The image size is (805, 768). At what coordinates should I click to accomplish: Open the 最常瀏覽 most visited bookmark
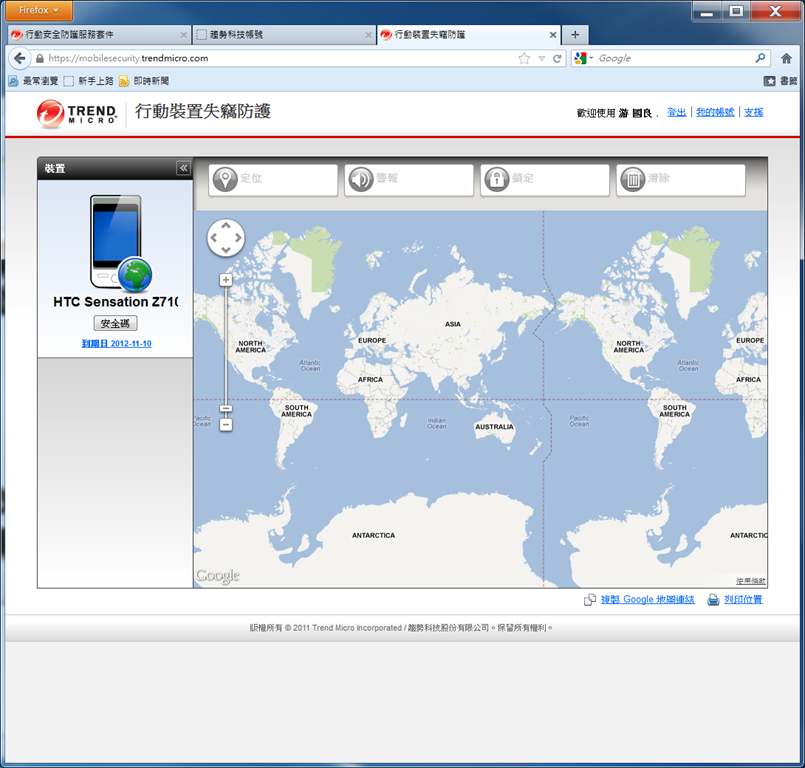pos(33,81)
